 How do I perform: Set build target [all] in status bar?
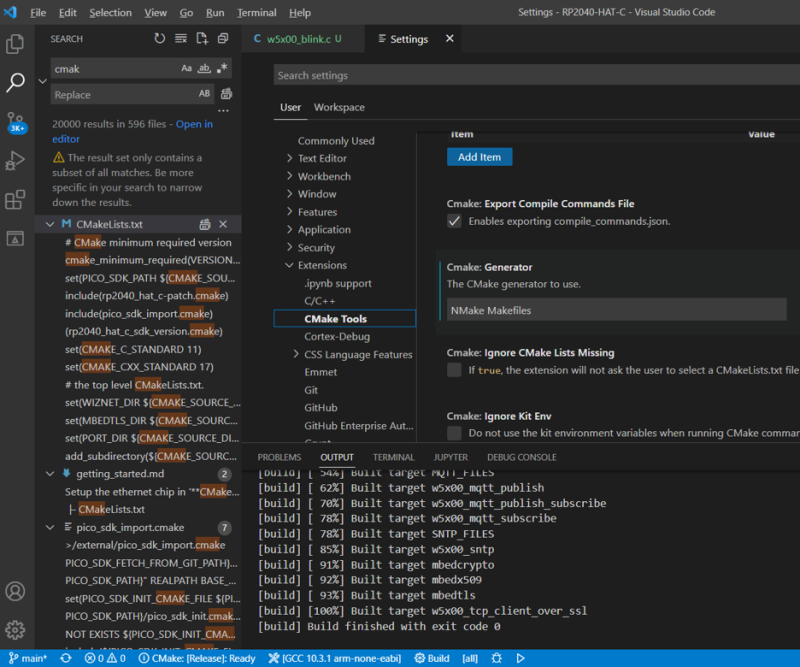tap(470, 658)
